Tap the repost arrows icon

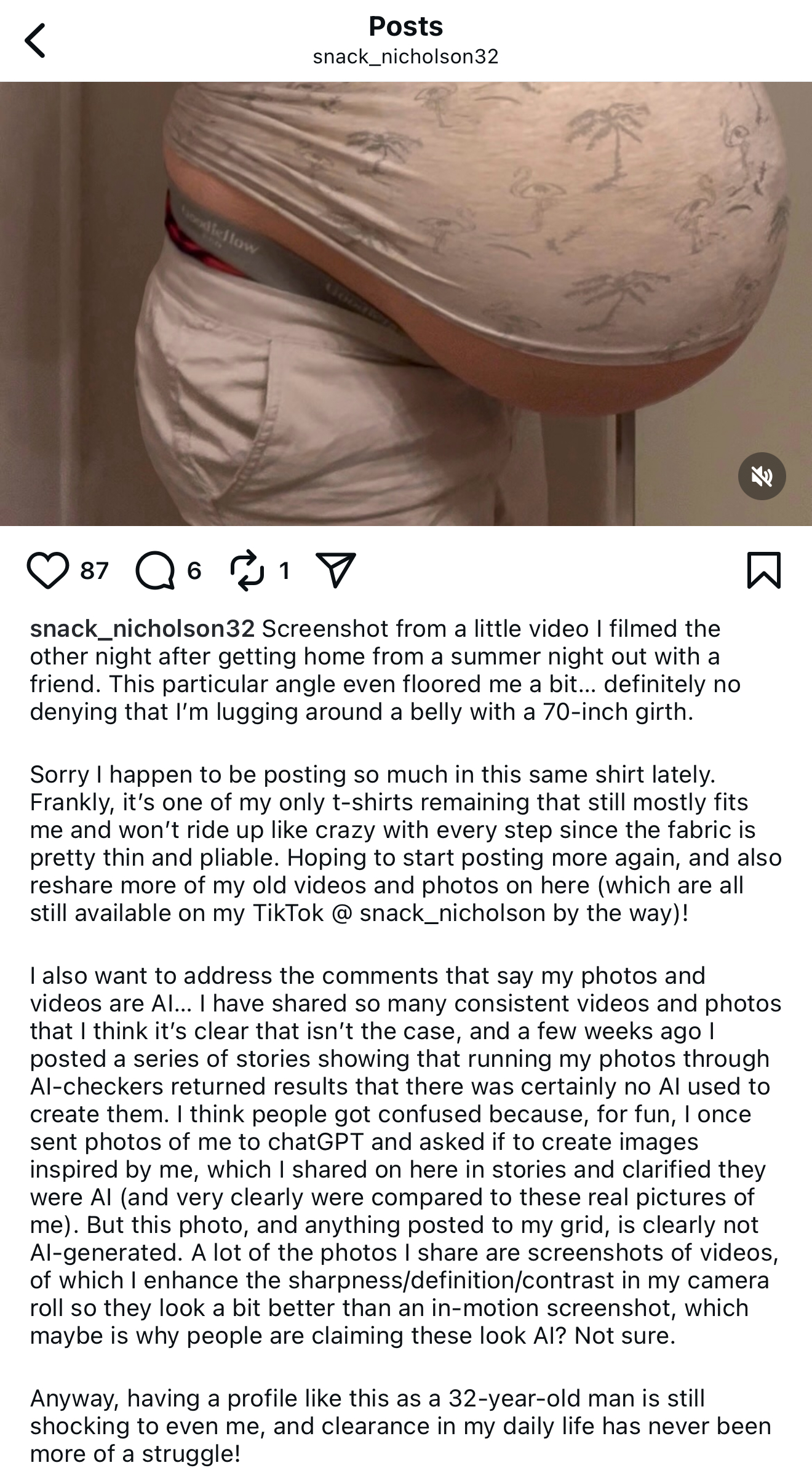[x=247, y=570]
